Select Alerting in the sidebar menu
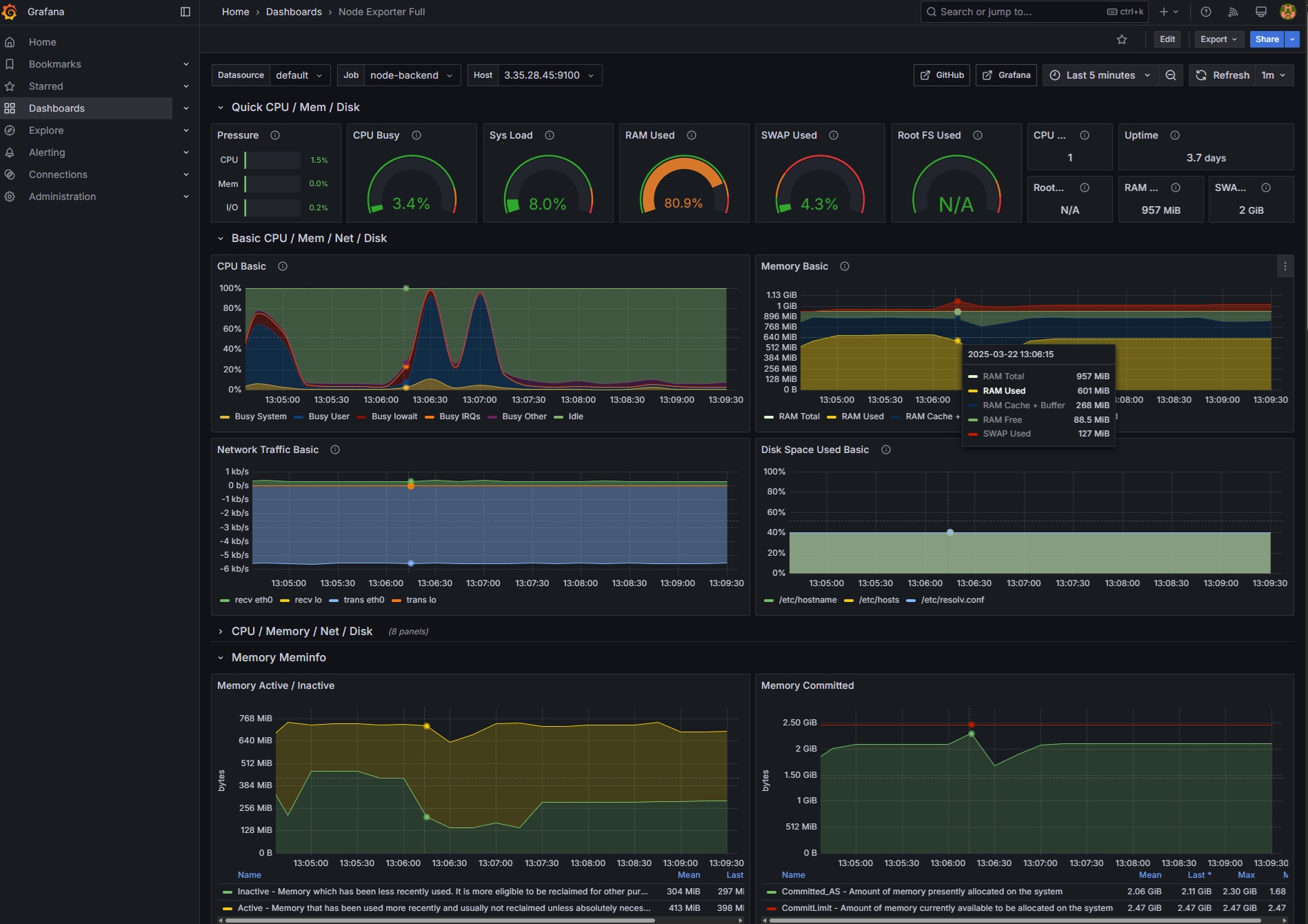Screen dimensions: 1308x924 (47, 152)
